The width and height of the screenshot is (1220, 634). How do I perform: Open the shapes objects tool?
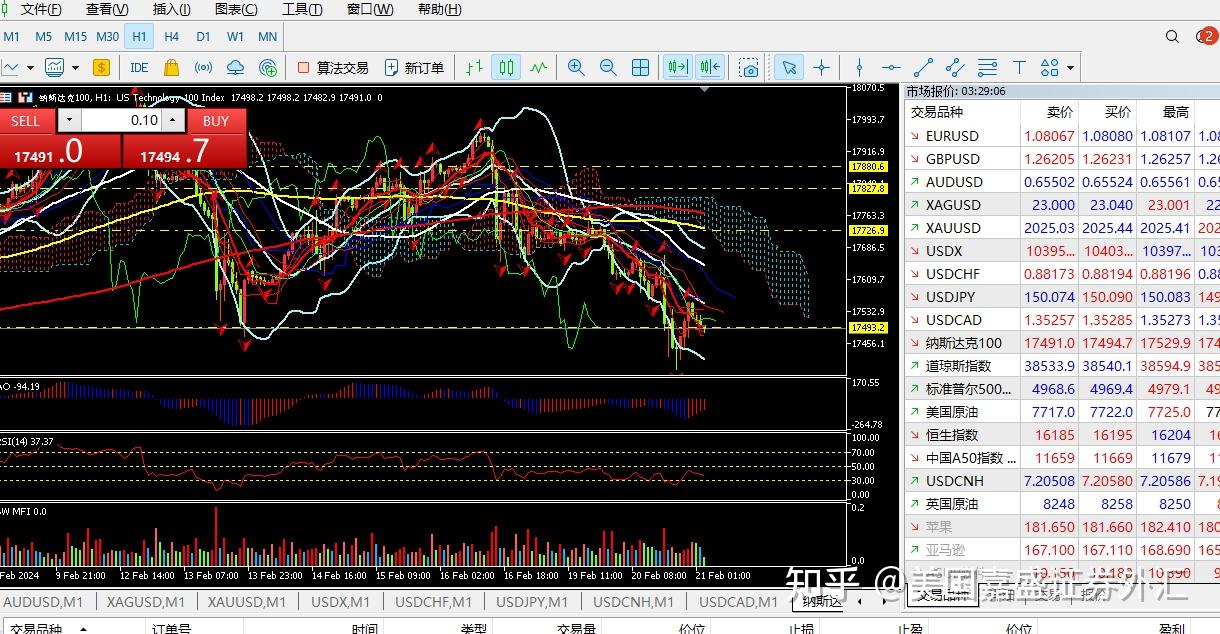point(1049,68)
